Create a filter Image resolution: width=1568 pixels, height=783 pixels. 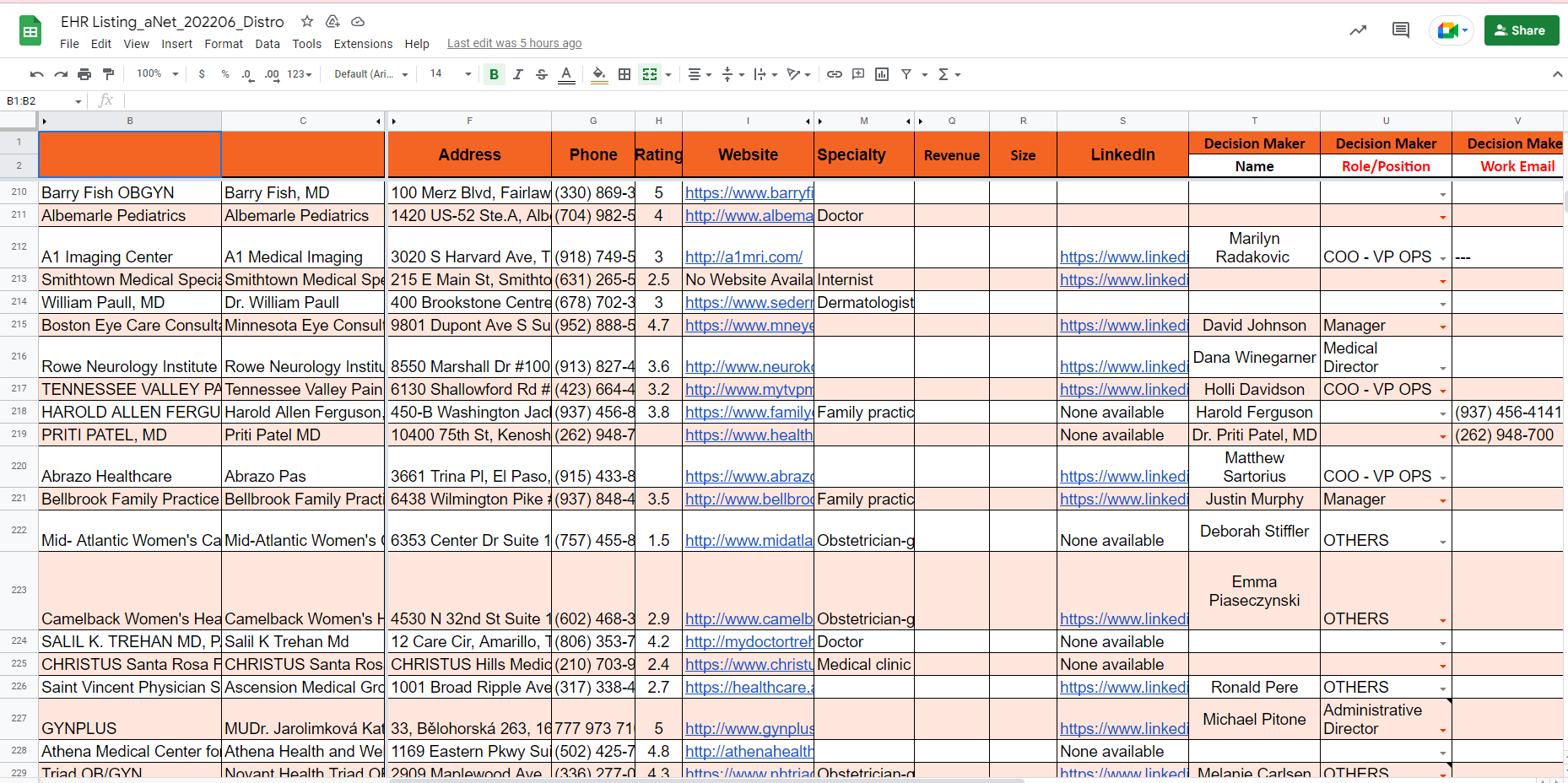pos(906,74)
